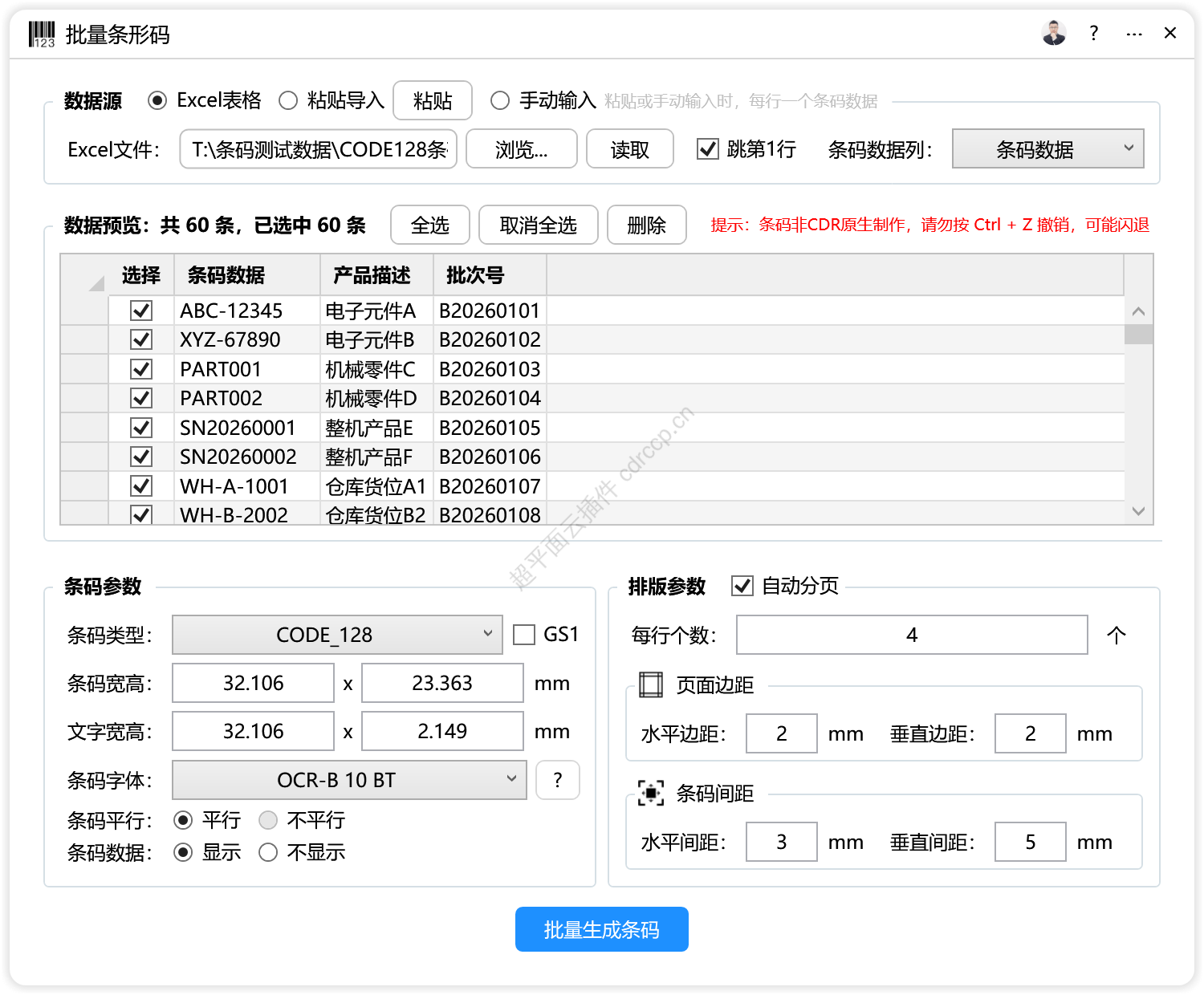Image resolution: width=1204 pixels, height=995 pixels.
Task: Click the barcode height field 23.363
Action: pyautogui.click(x=442, y=683)
